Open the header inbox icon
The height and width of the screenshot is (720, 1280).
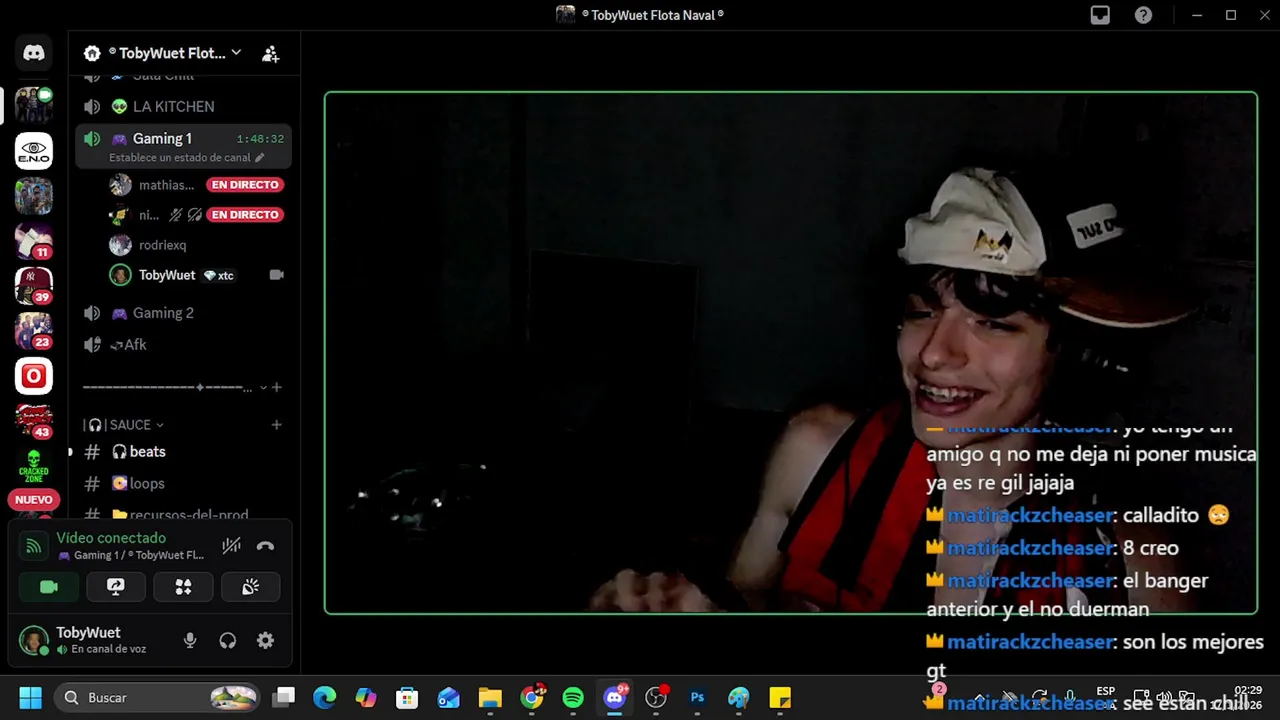(x=1100, y=15)
